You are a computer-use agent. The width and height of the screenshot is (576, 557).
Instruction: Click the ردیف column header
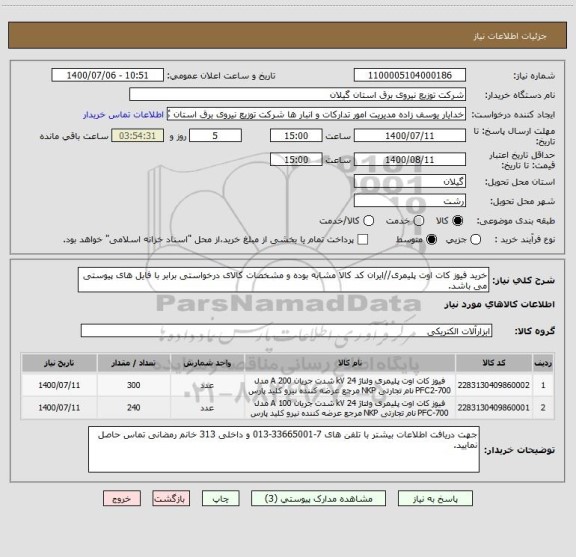[x=543, y=363]
